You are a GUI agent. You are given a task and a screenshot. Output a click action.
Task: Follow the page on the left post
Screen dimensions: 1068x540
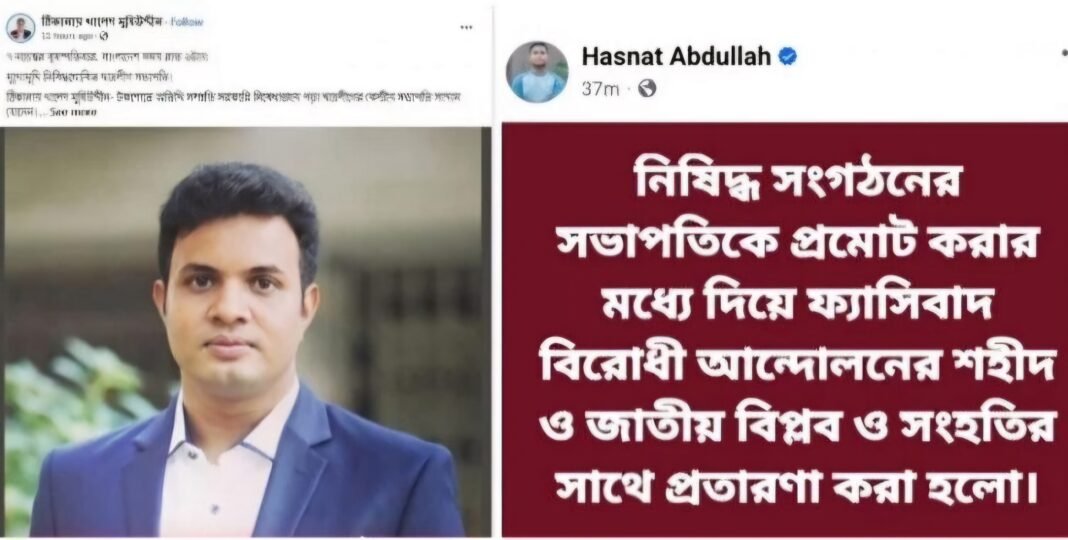point(187,21)
